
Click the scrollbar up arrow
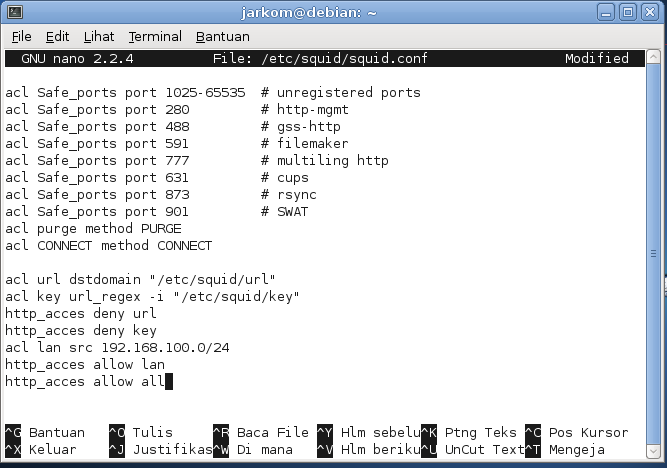(653, 57)
